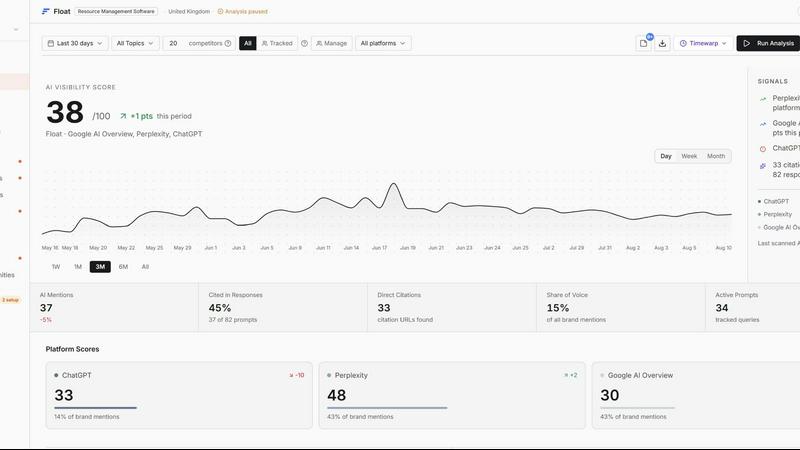Click the Google AI Overview progress bar
Image resolution: width=800 pixels, height=450 pixels.
point(637,408)
